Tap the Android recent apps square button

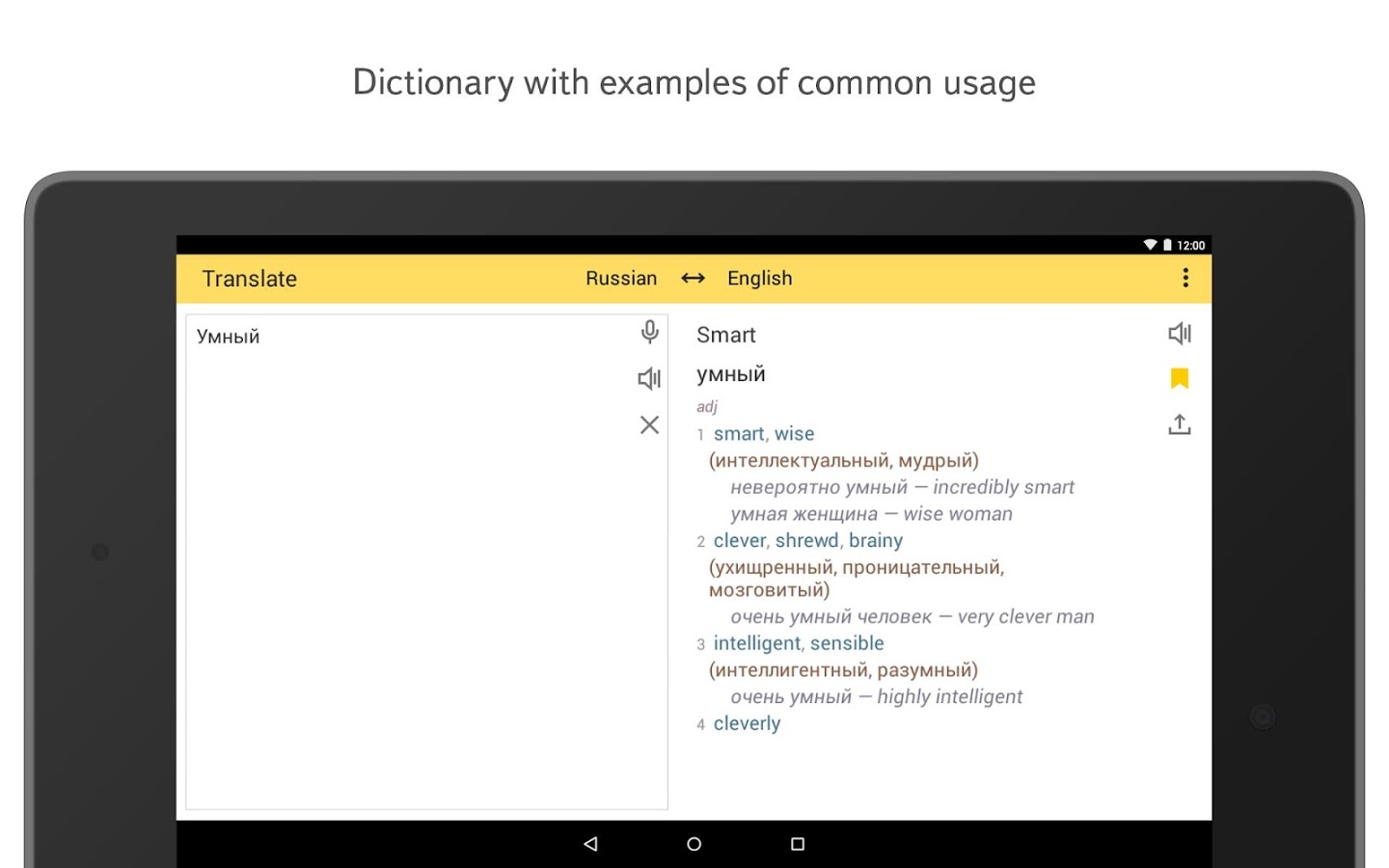(x=798, y=844)
